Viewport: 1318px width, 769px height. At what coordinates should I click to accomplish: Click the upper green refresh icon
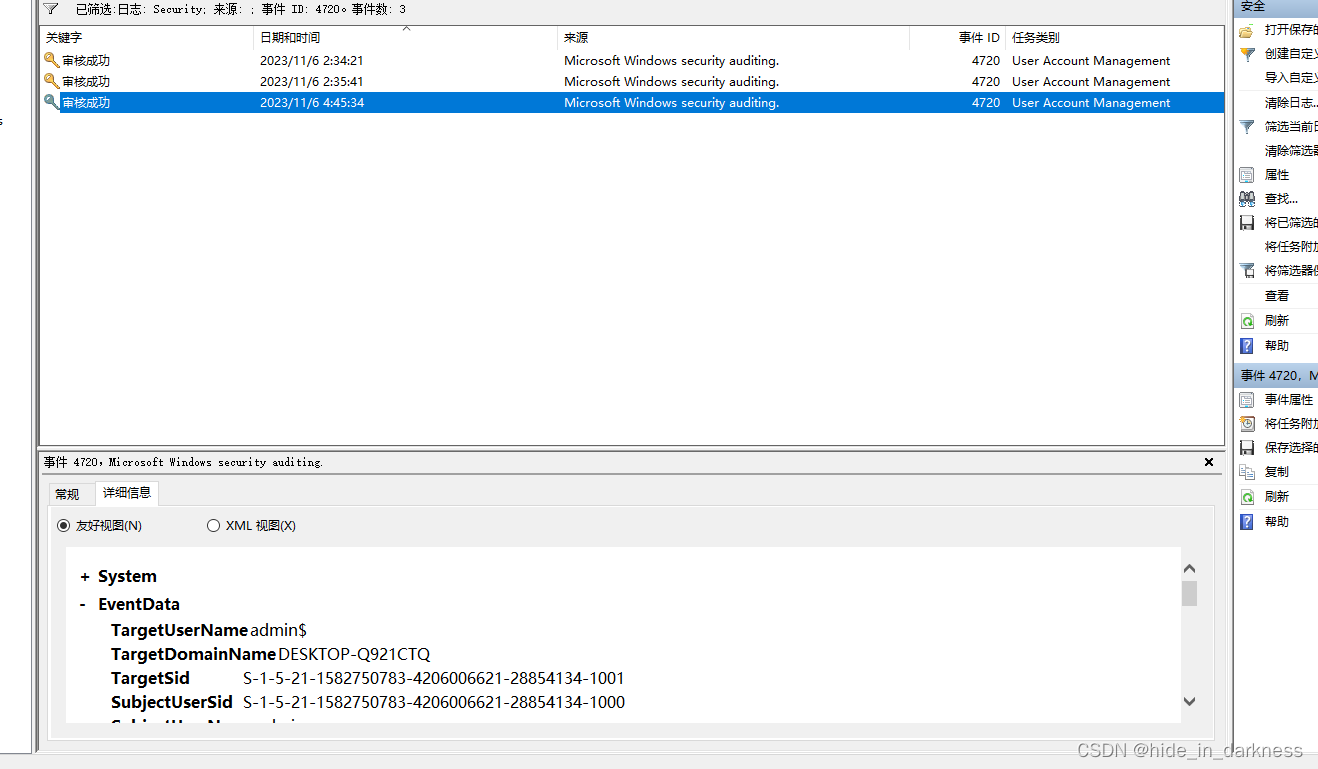pos(1246,321)
